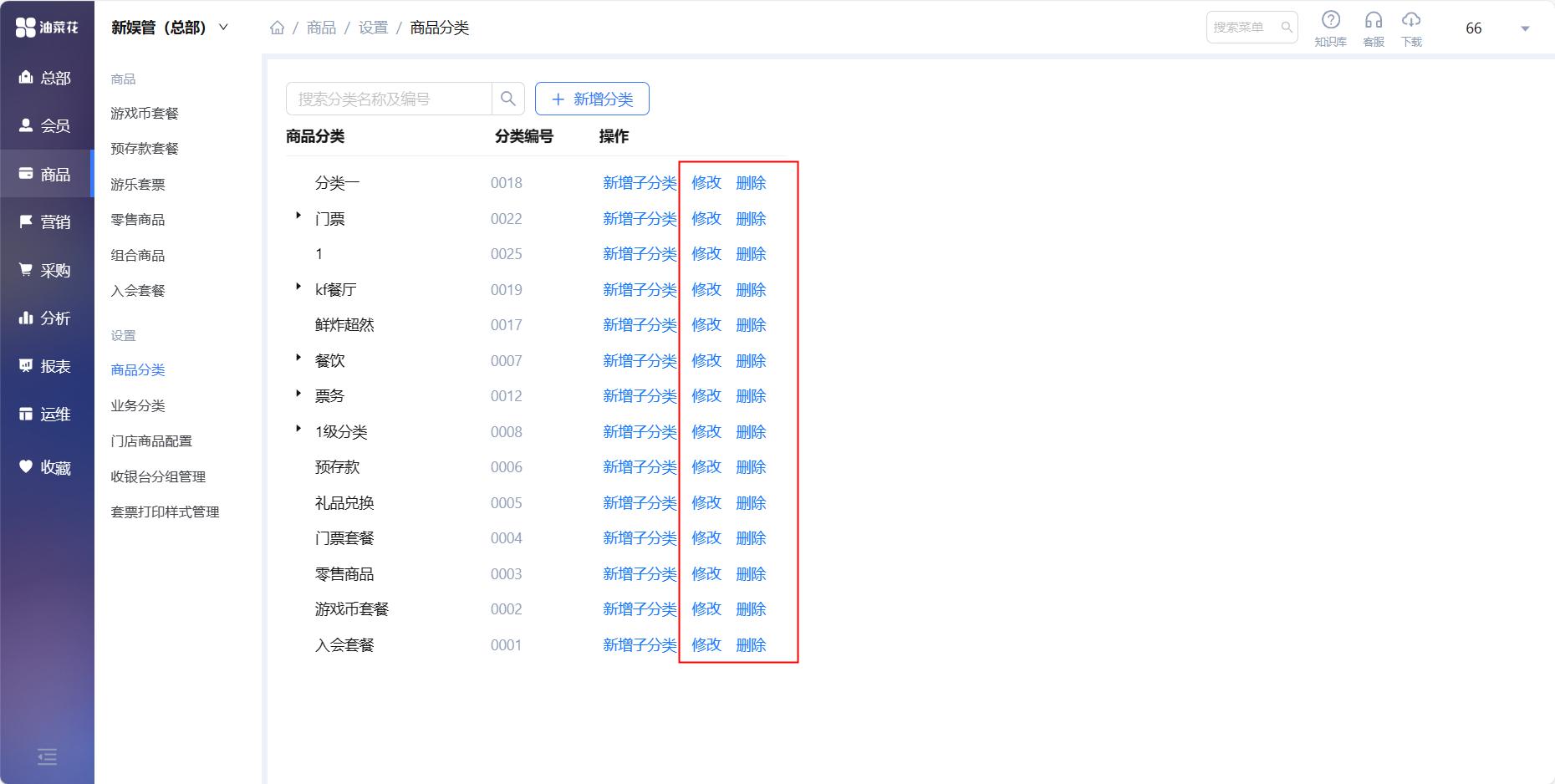Image resolution: width=1555 pixels, height=784 pixels.
Task: Click 删除 for 1级分类 row
Action: (751, 432)
